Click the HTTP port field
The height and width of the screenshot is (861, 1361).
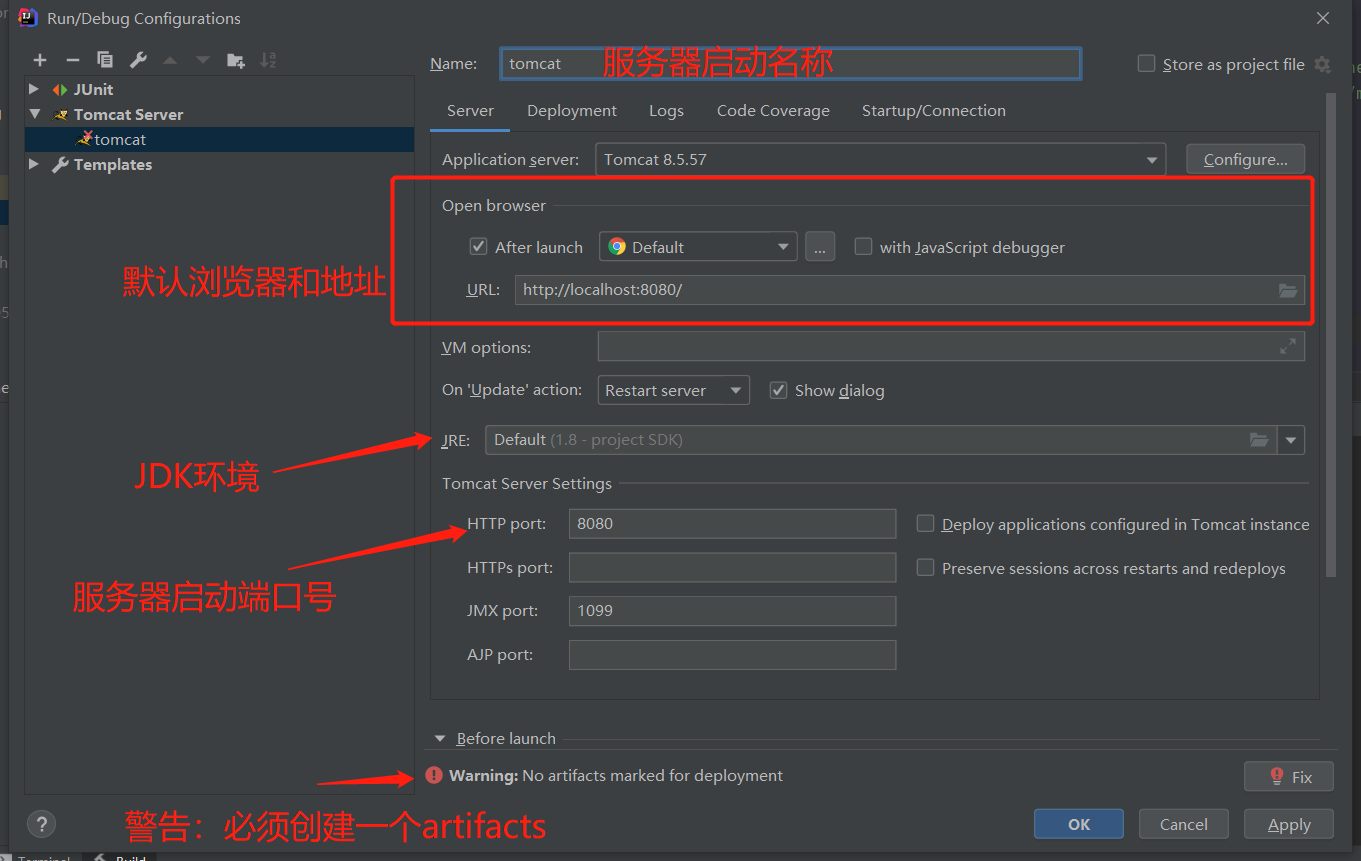tap(732, 524)
